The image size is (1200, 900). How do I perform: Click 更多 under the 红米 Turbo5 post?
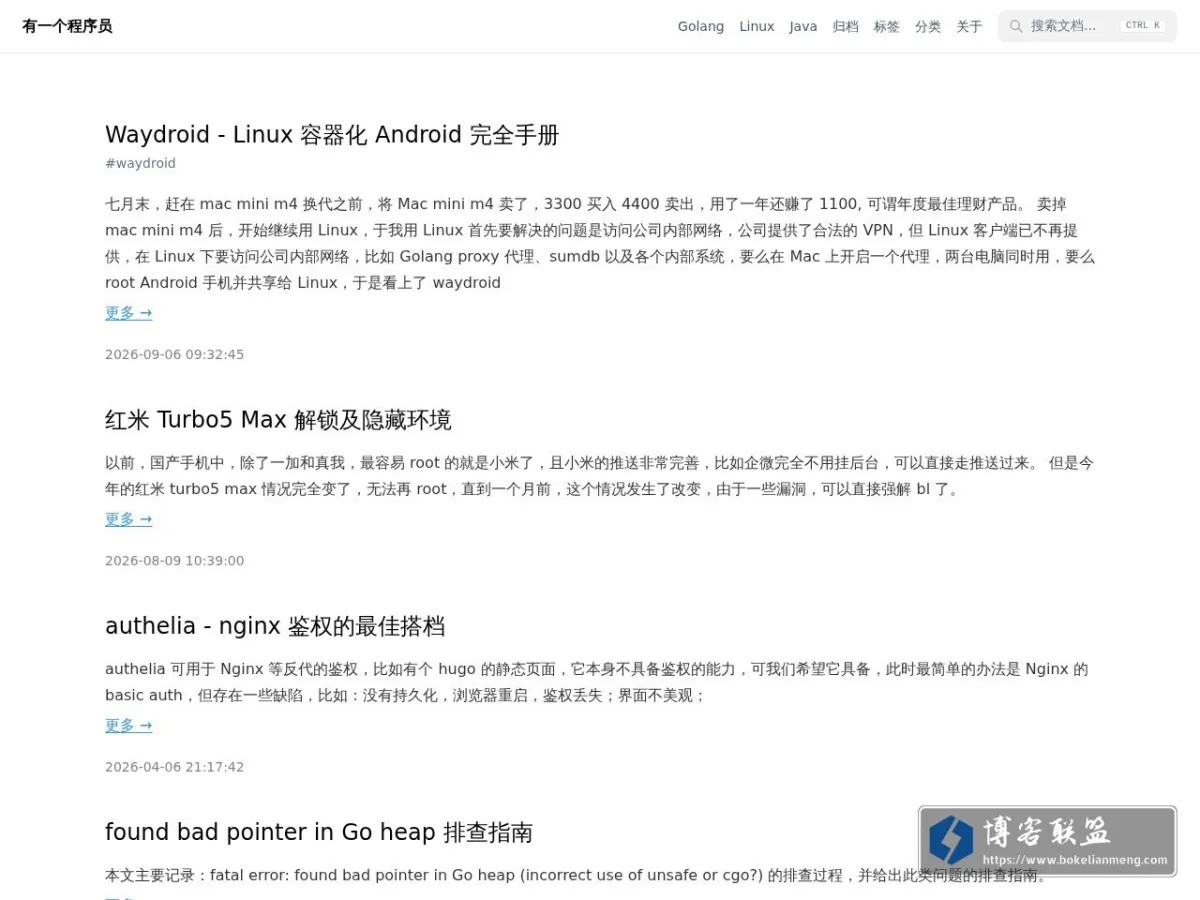[x=129, y=519]
